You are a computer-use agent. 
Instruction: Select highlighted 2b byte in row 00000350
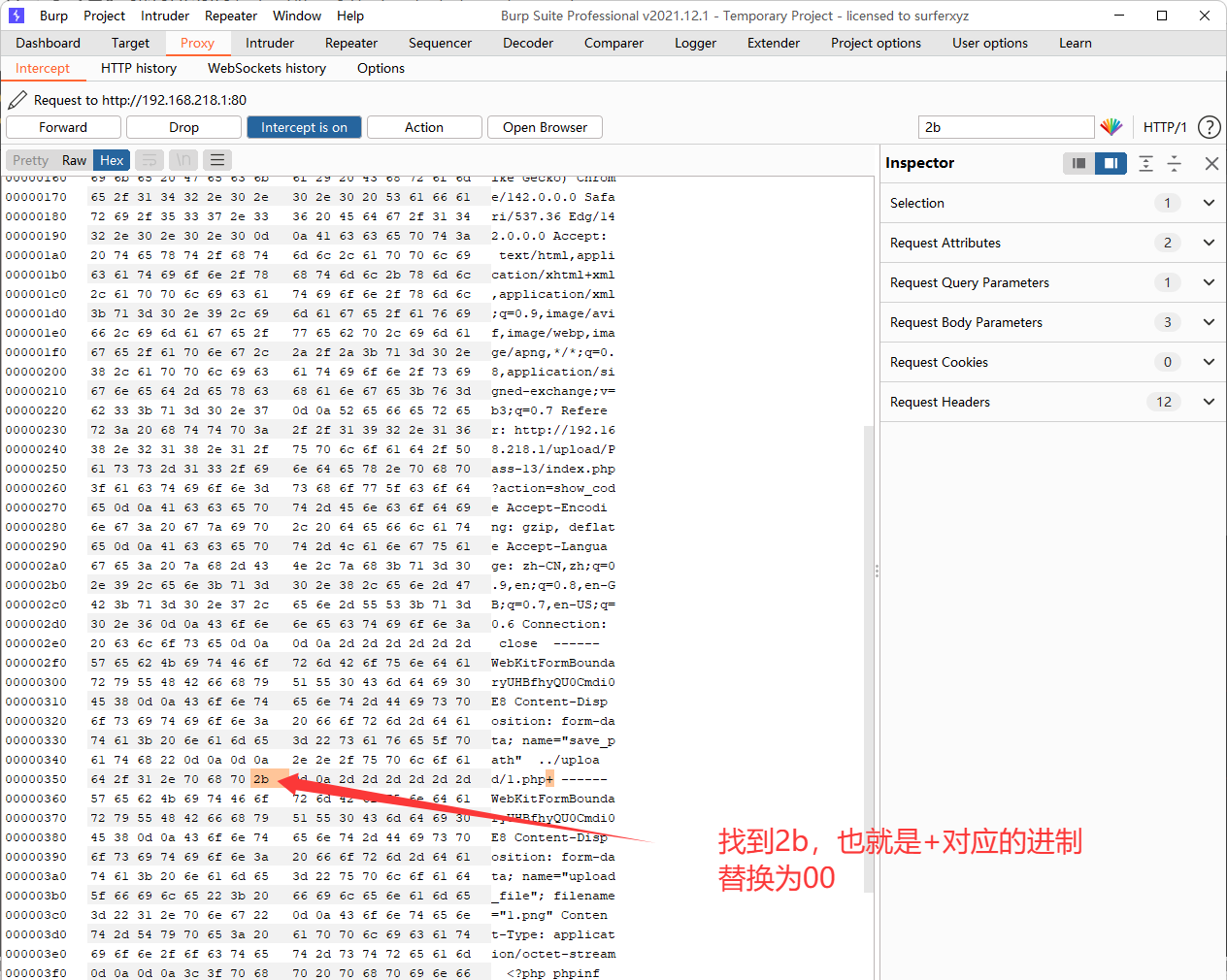coord(261,779)
